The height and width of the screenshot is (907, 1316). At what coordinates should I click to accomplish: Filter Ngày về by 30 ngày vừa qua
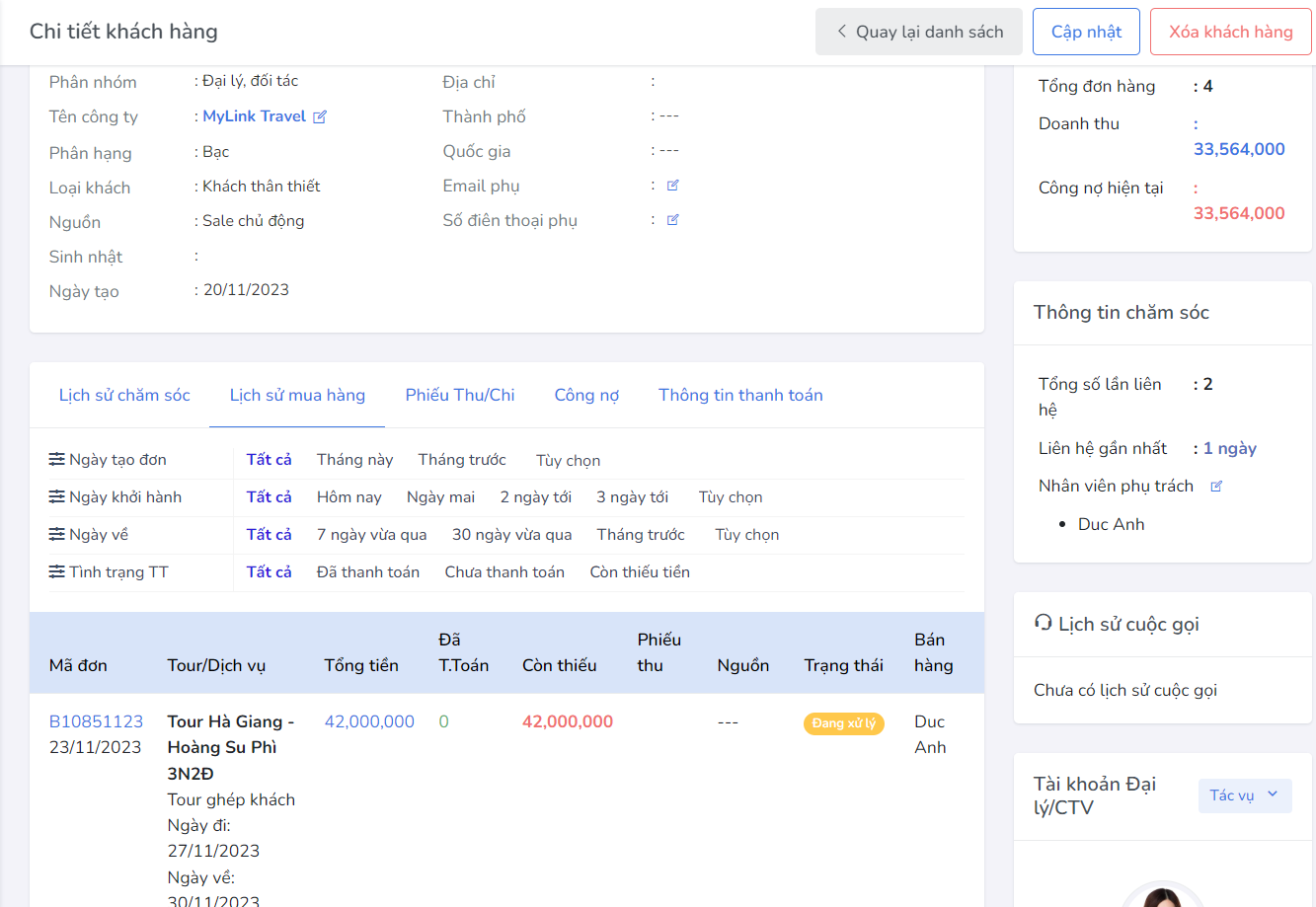click(x=512, y=535)
